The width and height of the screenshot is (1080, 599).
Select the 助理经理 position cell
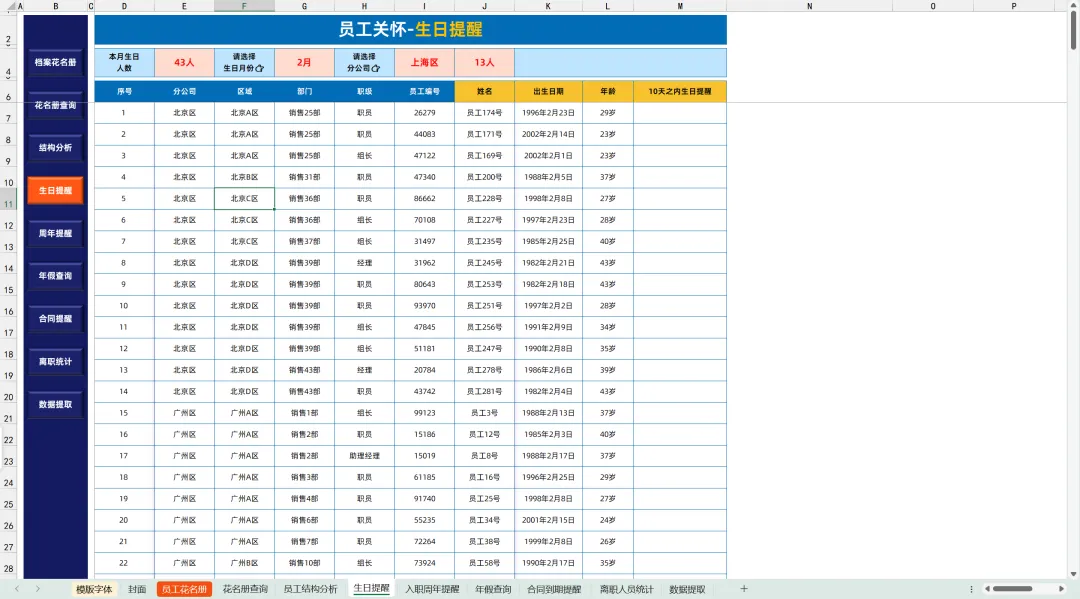[x=364, y=456]
